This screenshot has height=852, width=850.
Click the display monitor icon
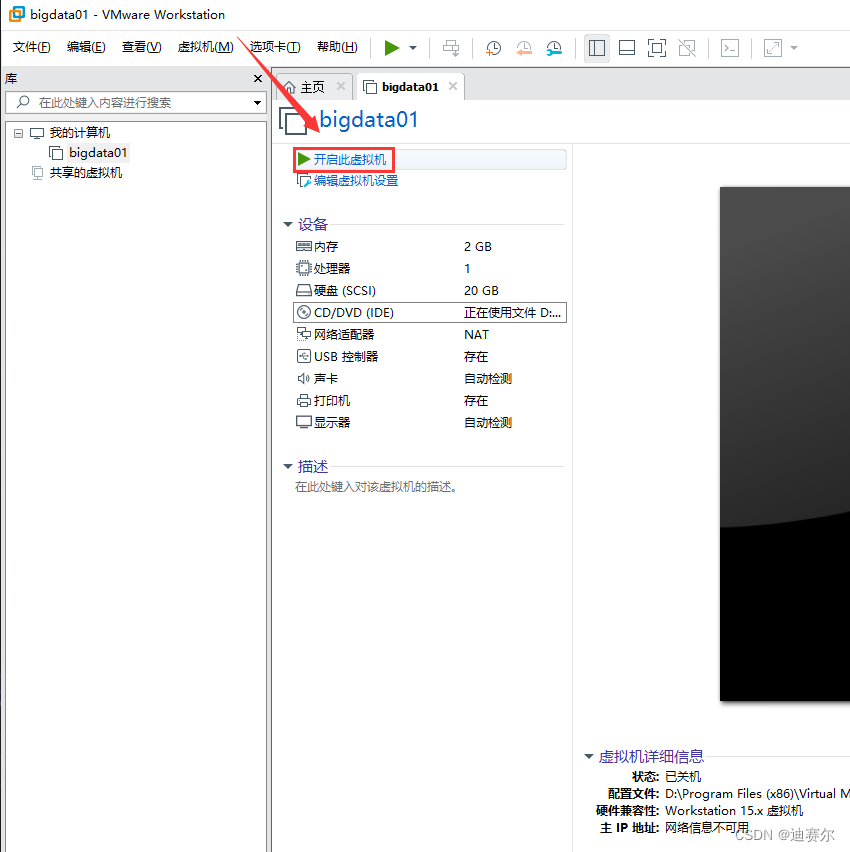303,423
